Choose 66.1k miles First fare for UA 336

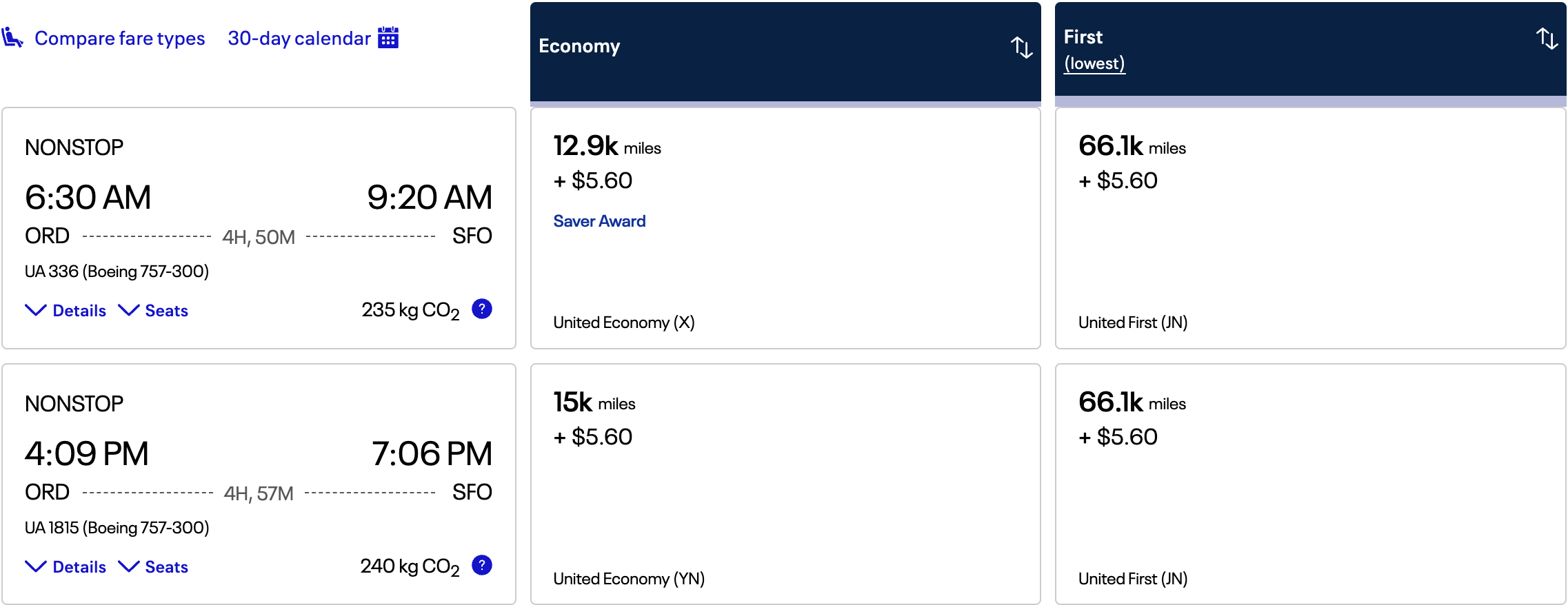tap(1310, 228)
